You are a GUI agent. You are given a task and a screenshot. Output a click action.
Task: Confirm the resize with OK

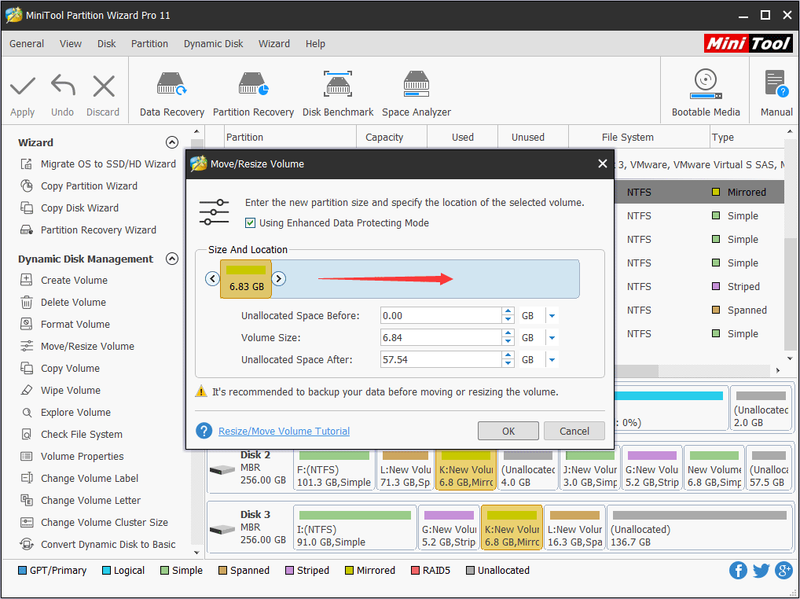[x=508, y=431]
